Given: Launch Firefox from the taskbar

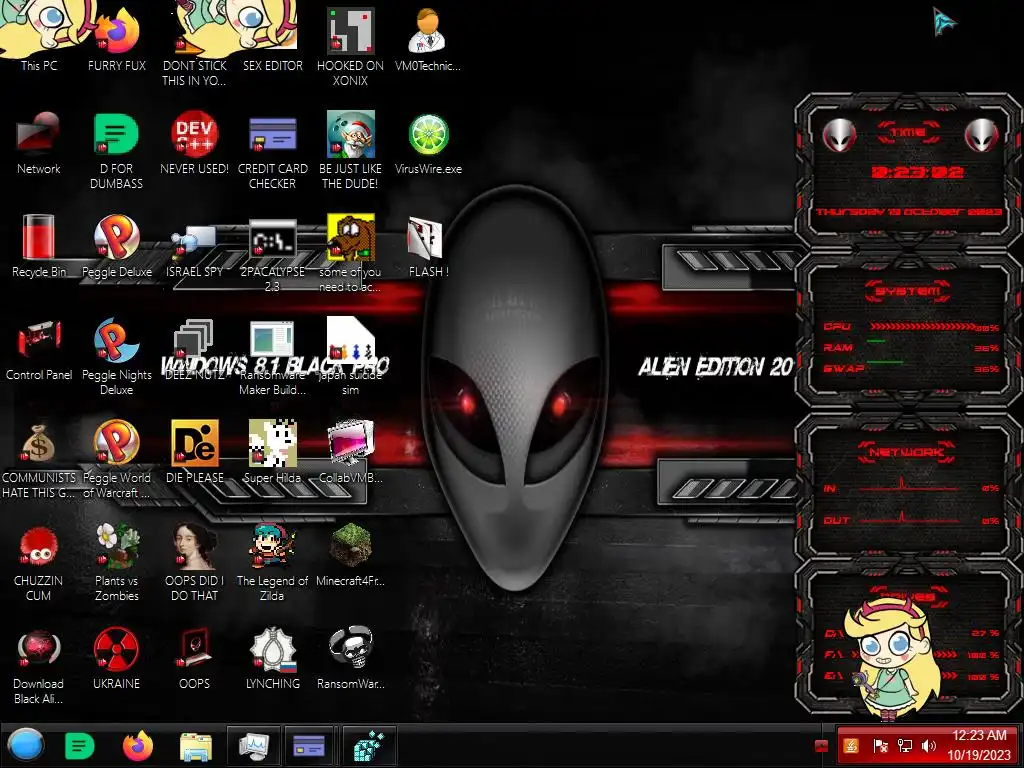Looking at the screenshot, I should click(138, 745).
